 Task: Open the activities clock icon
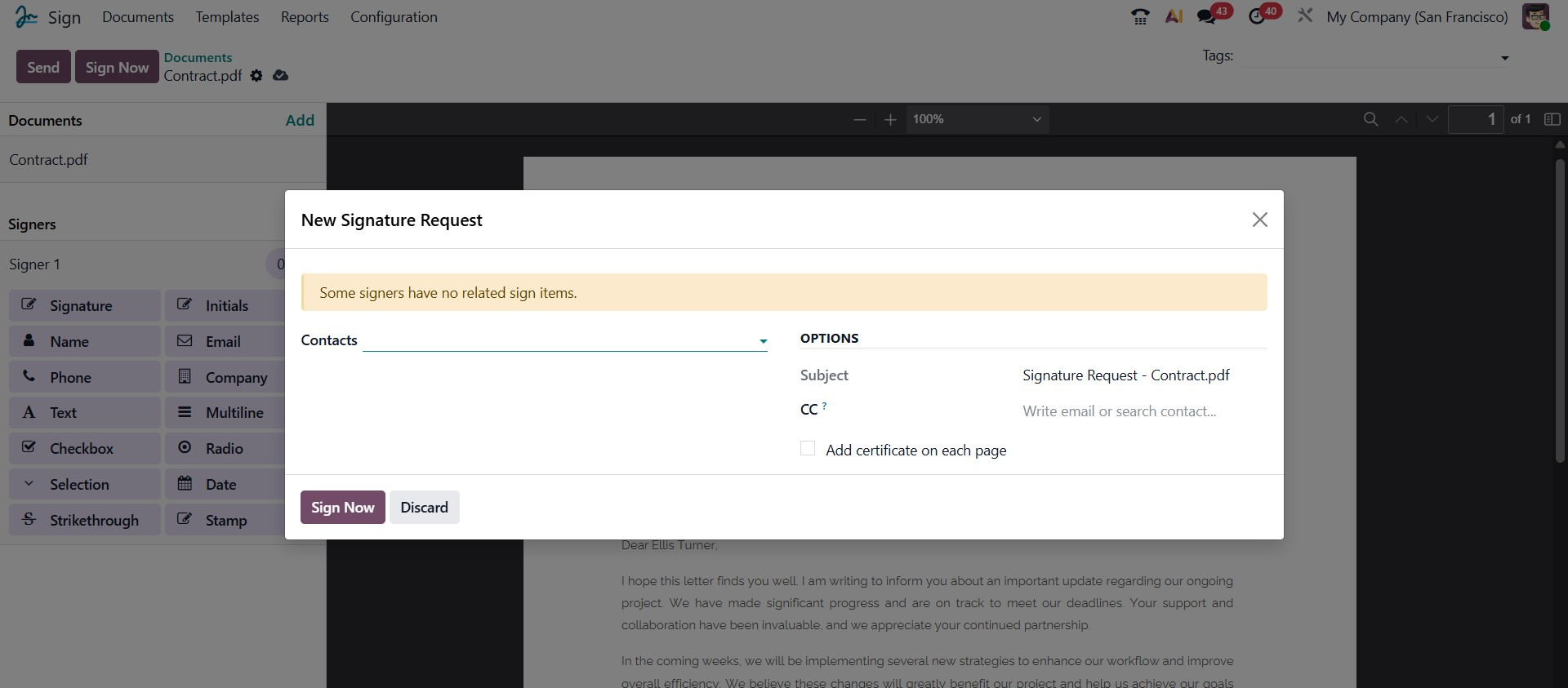1257,17
